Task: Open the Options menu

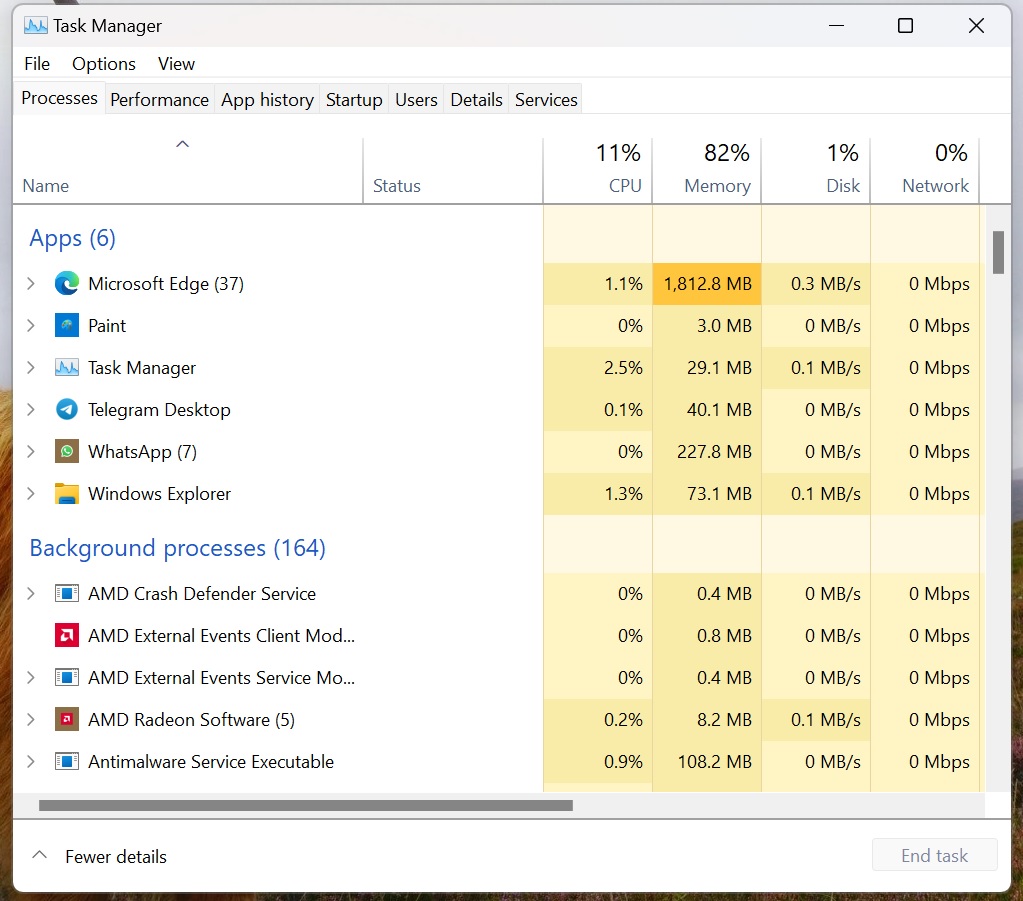Action: (x=104, y=64)
